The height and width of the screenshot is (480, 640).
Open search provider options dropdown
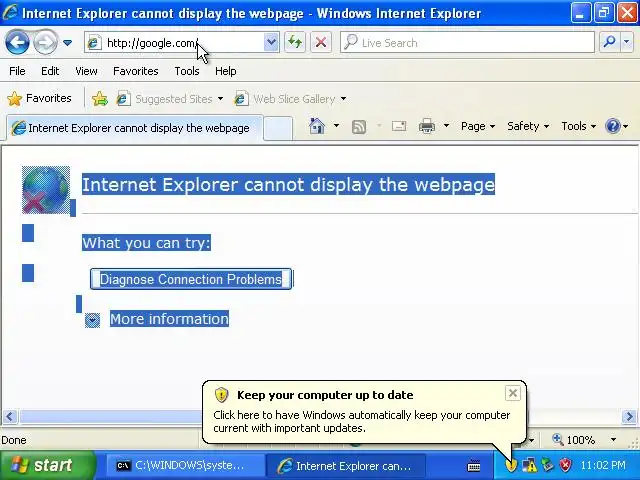tap(627, 42)
